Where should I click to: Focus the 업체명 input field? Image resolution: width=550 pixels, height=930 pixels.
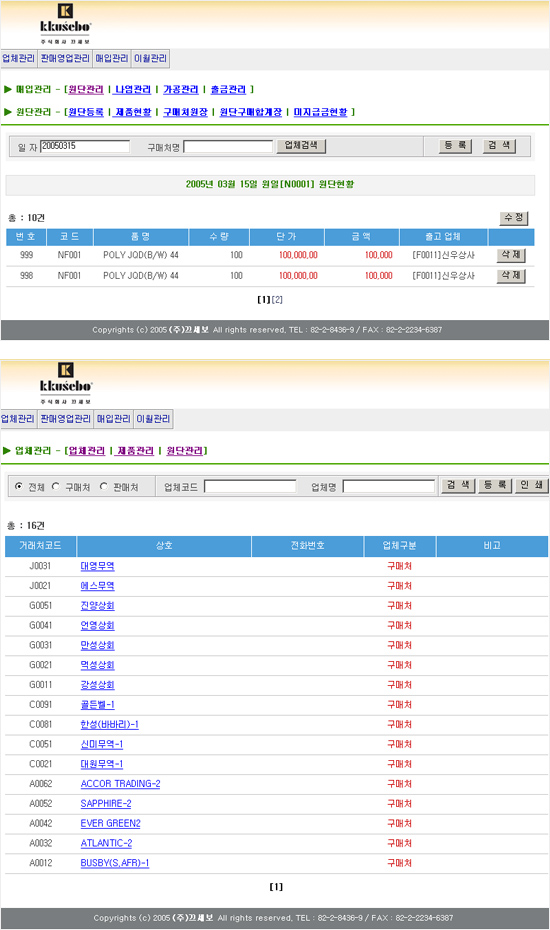coord(389,486)
